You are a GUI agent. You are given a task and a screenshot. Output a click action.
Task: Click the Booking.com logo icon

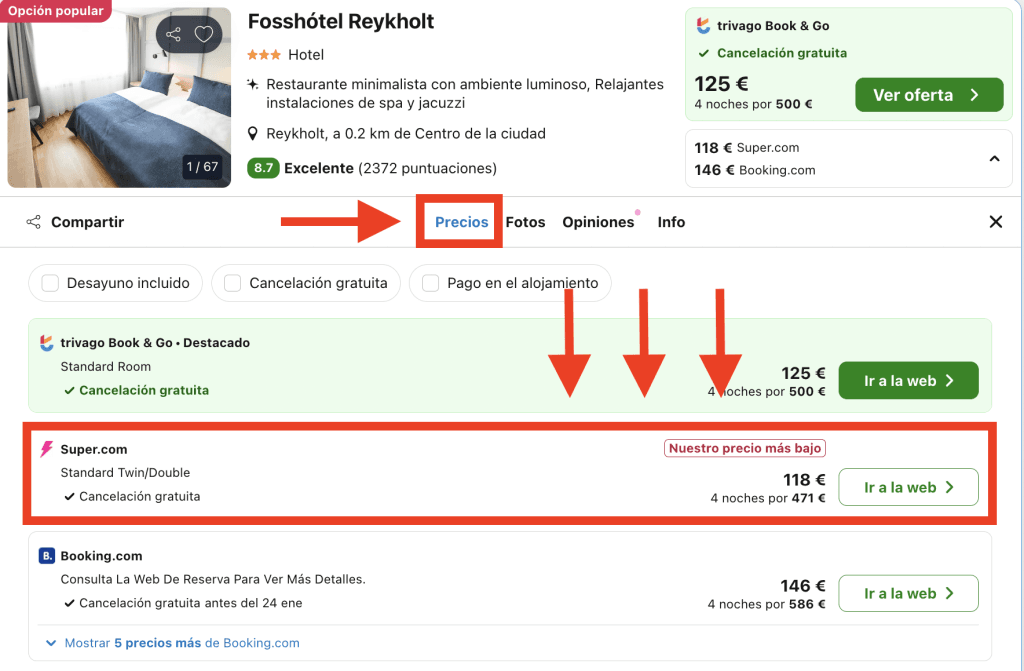pos(47,556)
